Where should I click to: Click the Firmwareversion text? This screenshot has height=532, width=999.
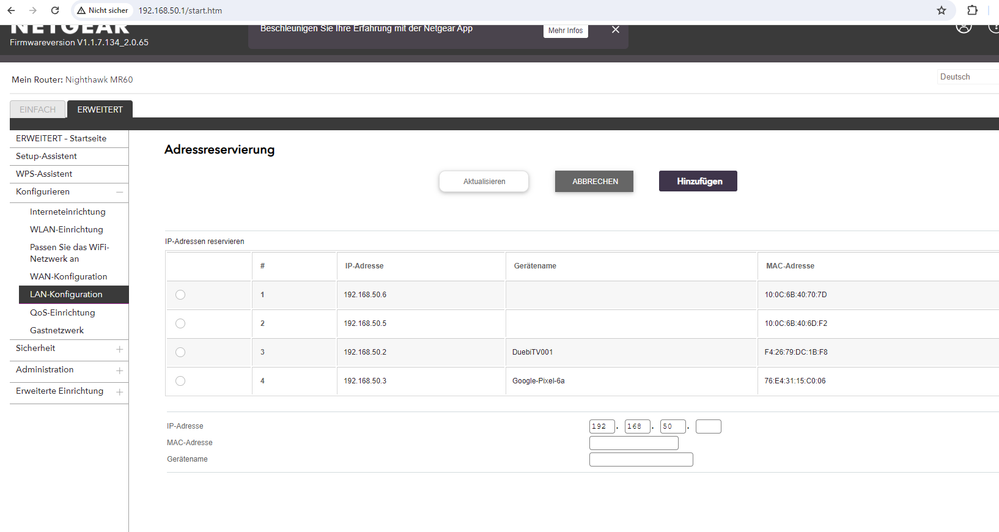point(79,43)
